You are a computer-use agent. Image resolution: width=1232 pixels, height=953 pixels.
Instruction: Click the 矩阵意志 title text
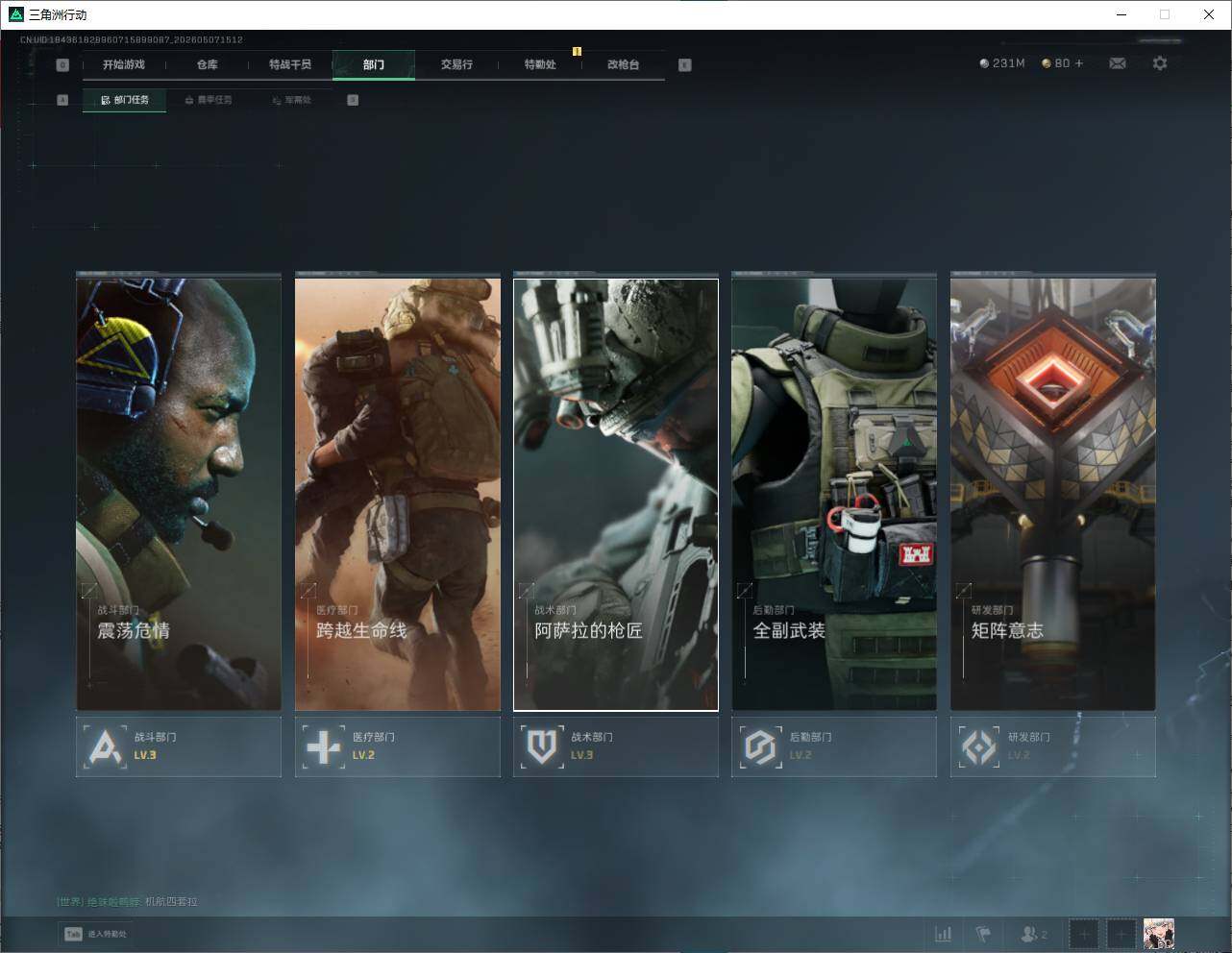1007,630
